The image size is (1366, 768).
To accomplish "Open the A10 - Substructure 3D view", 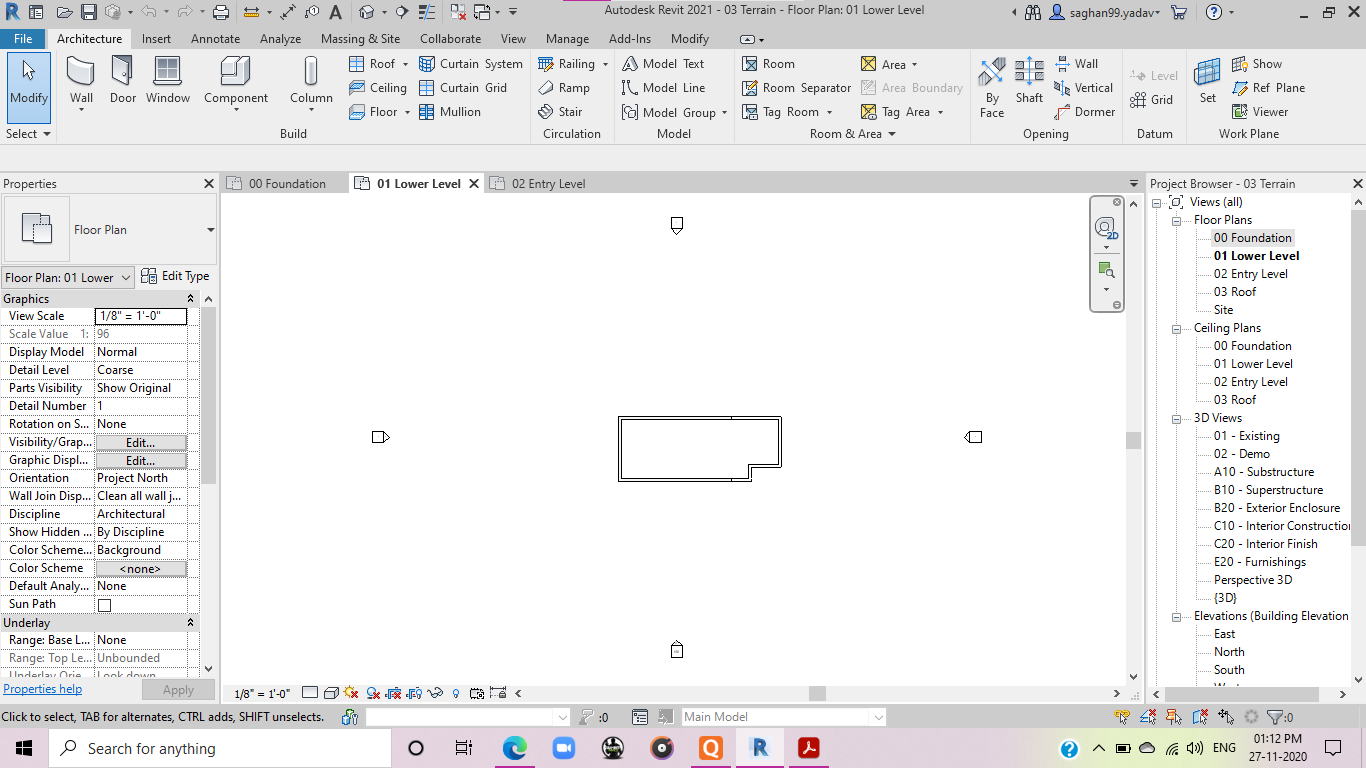I will coord(1264,472).
